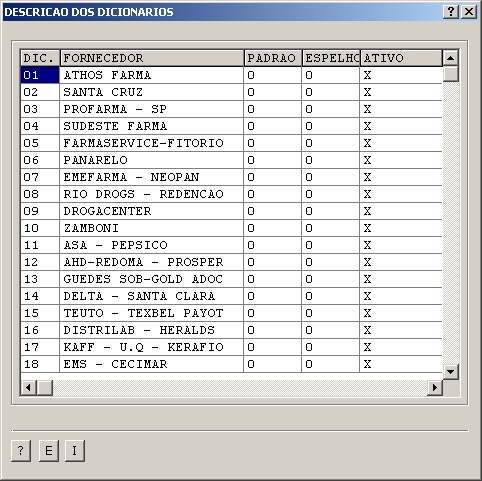
Task: Click ATIVO X in ATHOS FARMA row
Action: [401, 75]
